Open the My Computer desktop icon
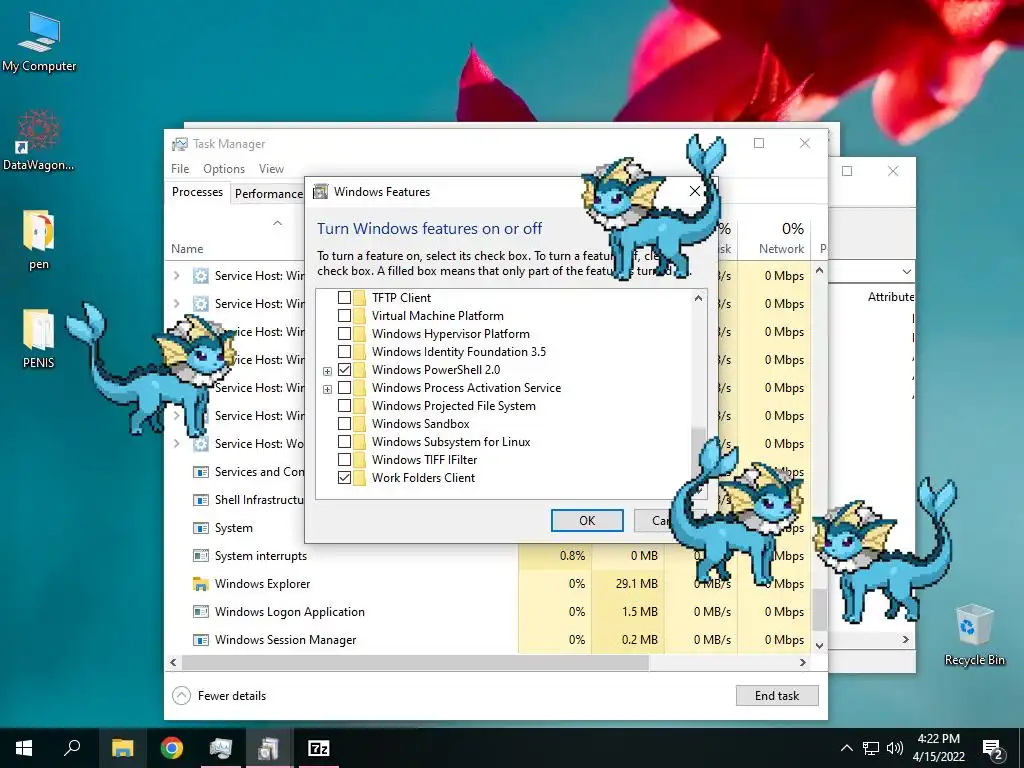 (x=39, y=42)
